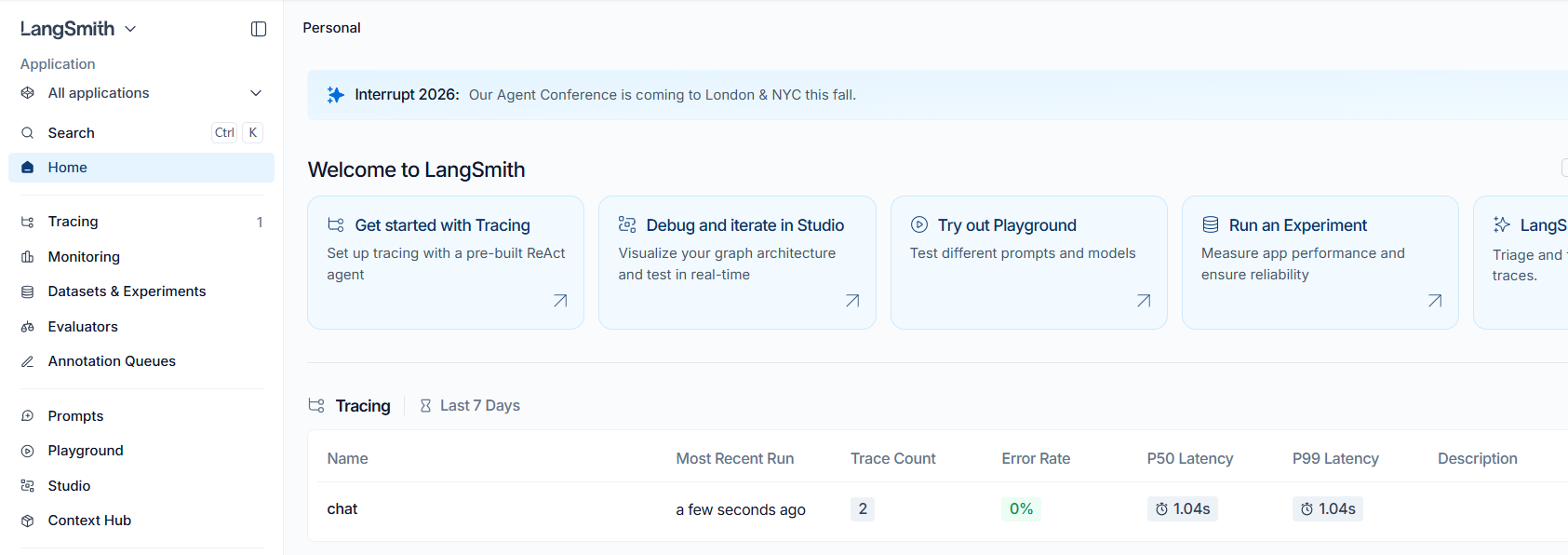Click the Monitoring icon in the sidebar
The height and width of the screenshot is (555, 1568).
[28, 257]
